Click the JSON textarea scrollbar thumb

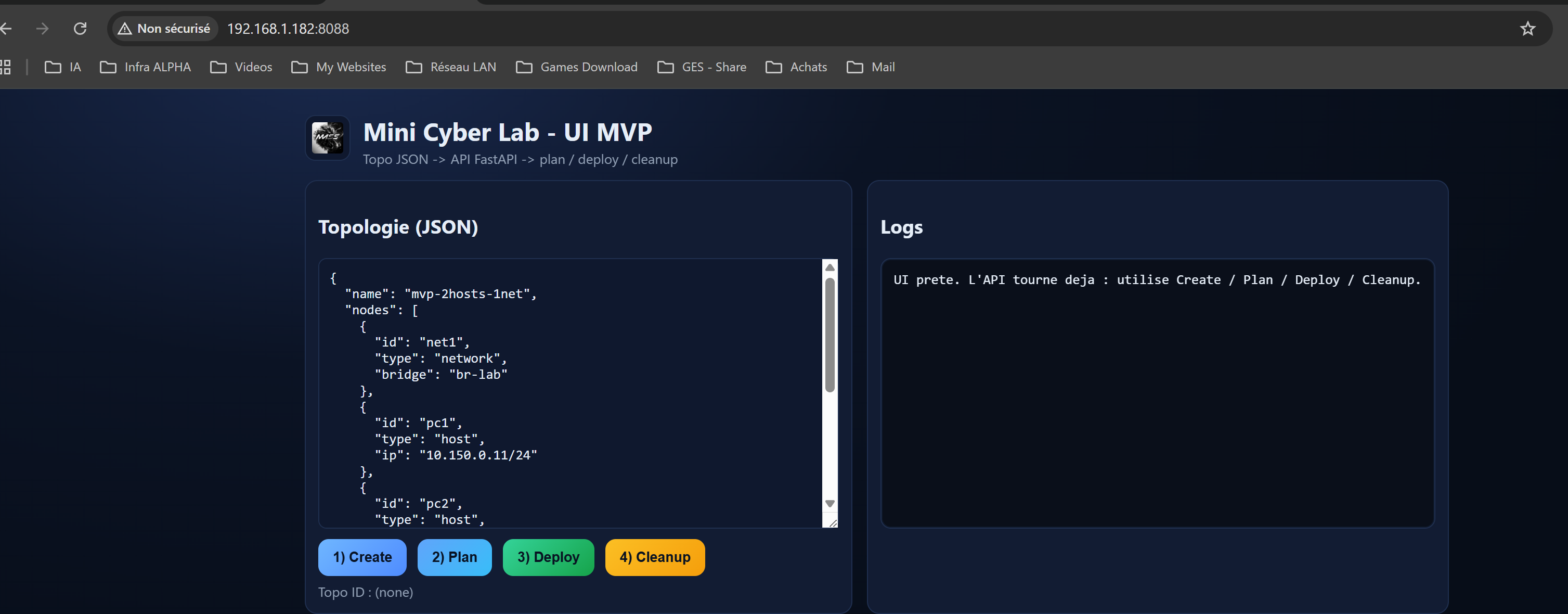(830, 335)
